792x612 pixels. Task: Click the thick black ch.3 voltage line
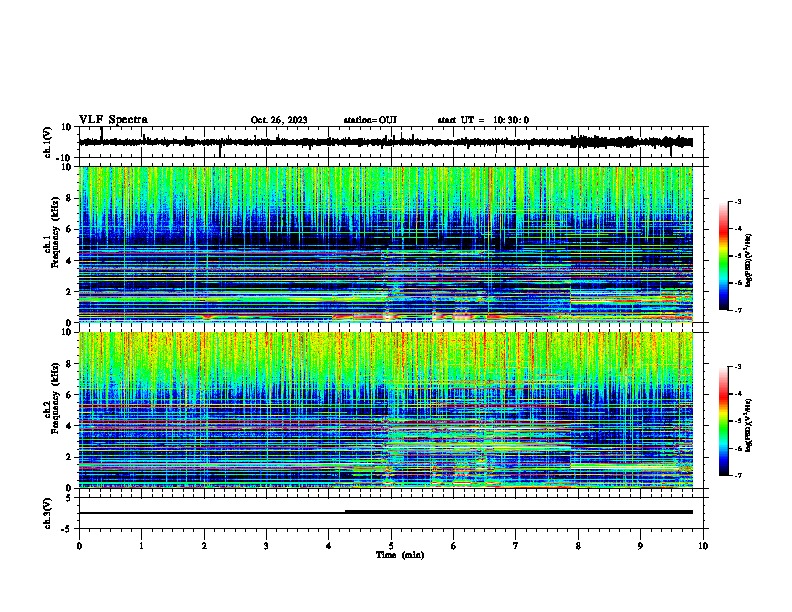(x=519, y=512)
